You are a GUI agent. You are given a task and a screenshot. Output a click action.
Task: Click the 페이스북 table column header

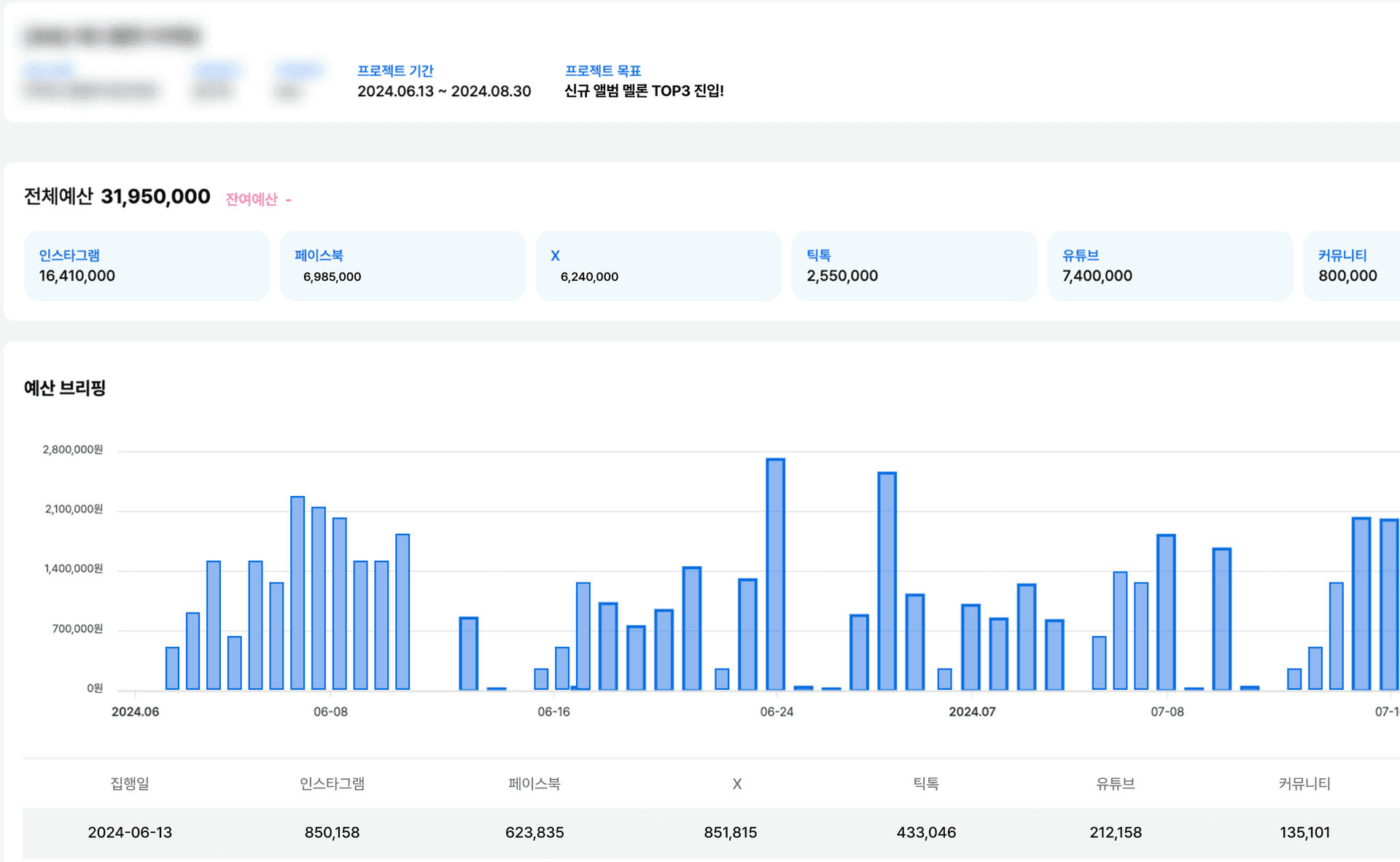click(534, 783)
